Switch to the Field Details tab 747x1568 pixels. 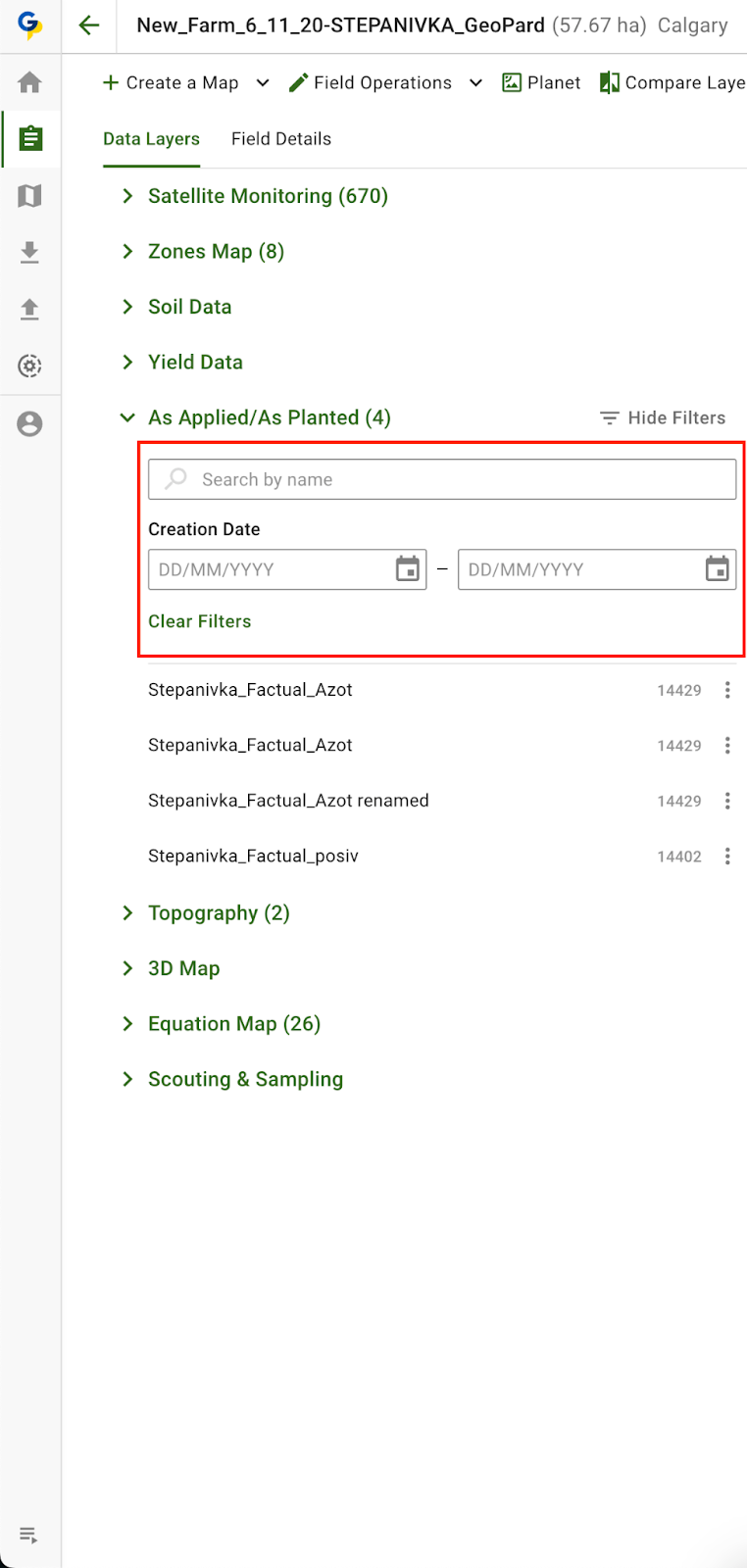click(281, 139)
